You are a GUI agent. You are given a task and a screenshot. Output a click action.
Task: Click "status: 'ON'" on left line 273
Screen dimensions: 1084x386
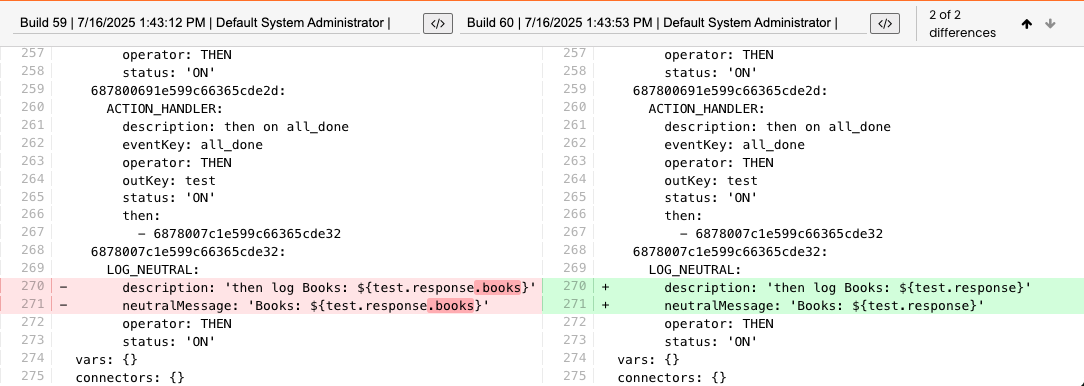[169, 342]
